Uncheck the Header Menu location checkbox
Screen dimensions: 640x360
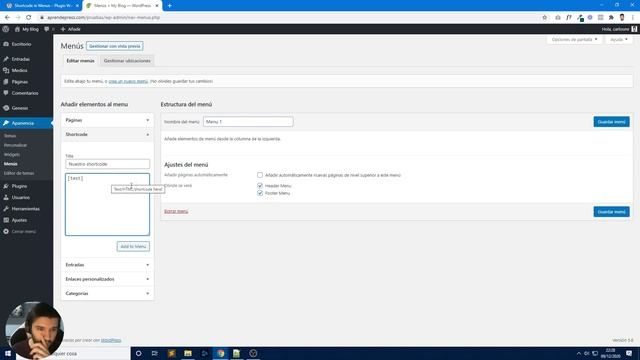tap(260, 186)
